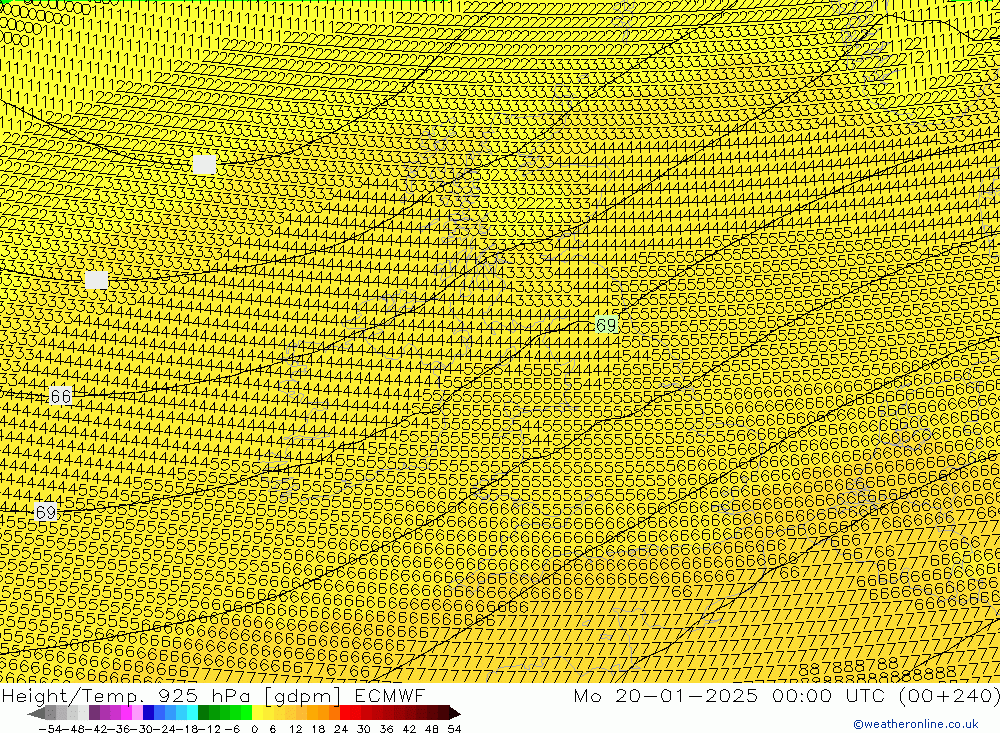Click the grey left arrow end of color scale
The image size is (1000, 733).
click(x=36, y=713)
